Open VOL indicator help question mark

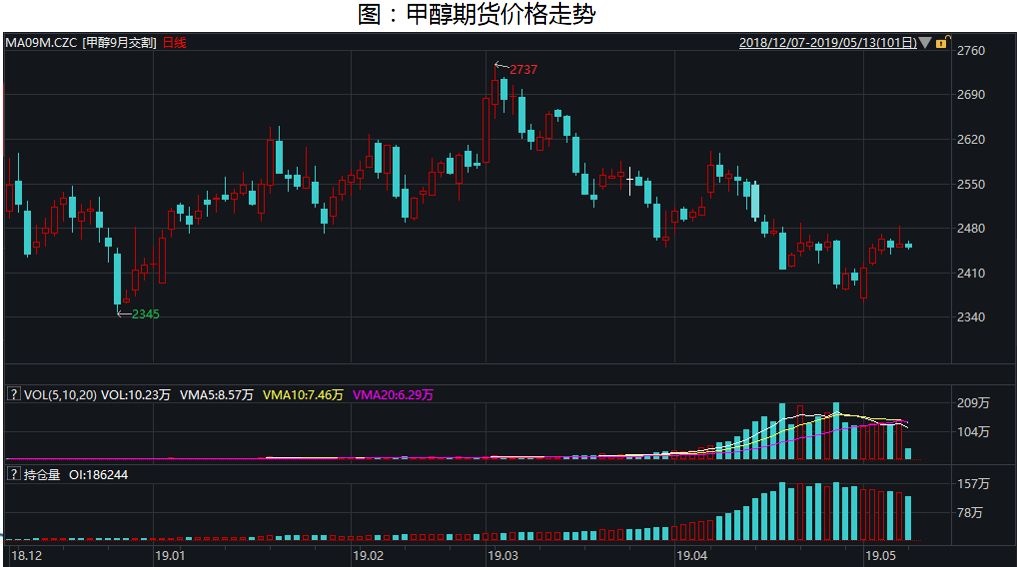[13, 394]
